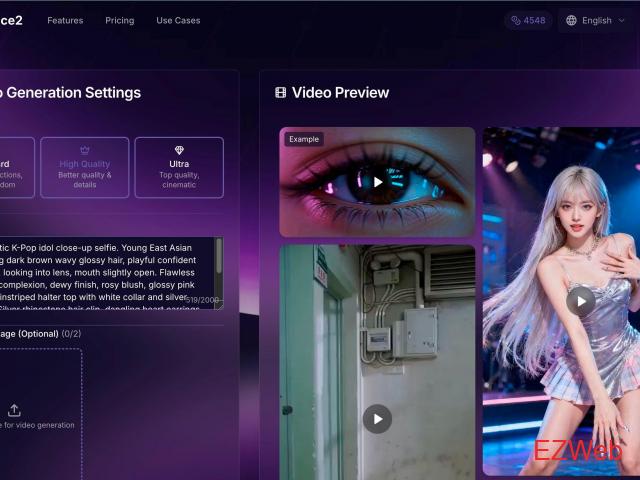Click the 4548 credits balance button
640x480 pixels.
click(x=528, y=20)
